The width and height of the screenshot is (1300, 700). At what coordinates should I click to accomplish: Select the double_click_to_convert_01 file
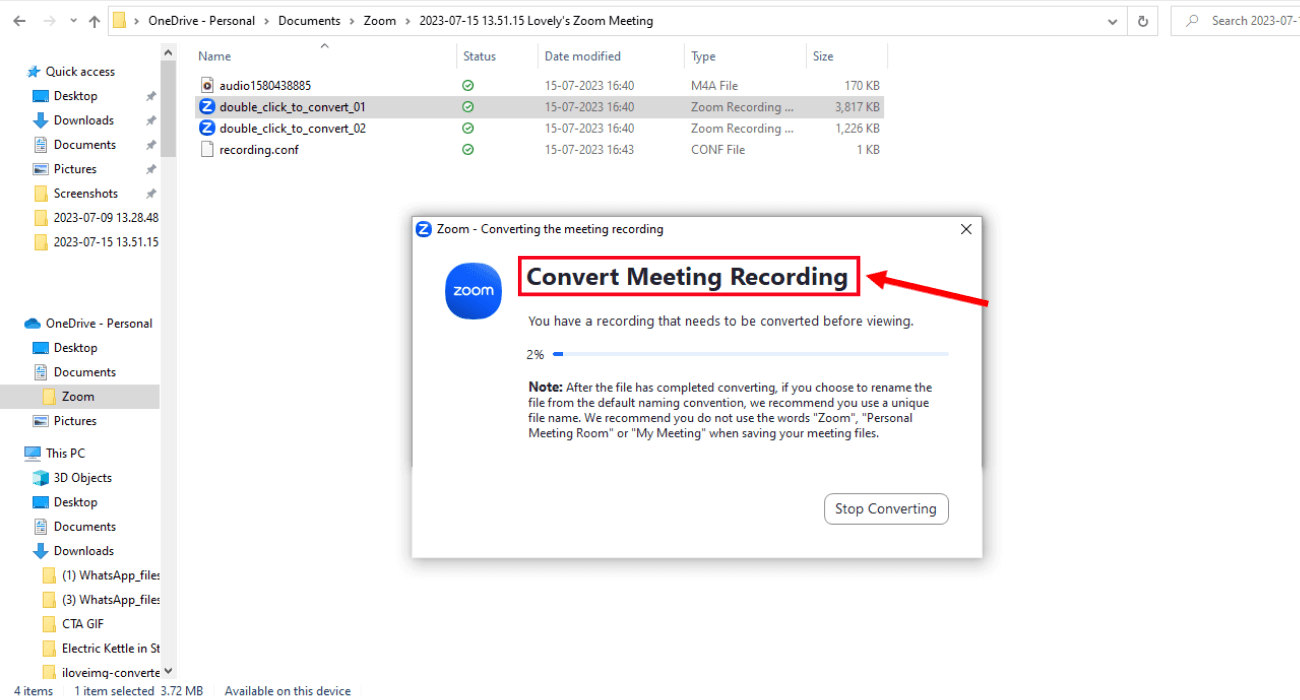[x=539, y=107]
